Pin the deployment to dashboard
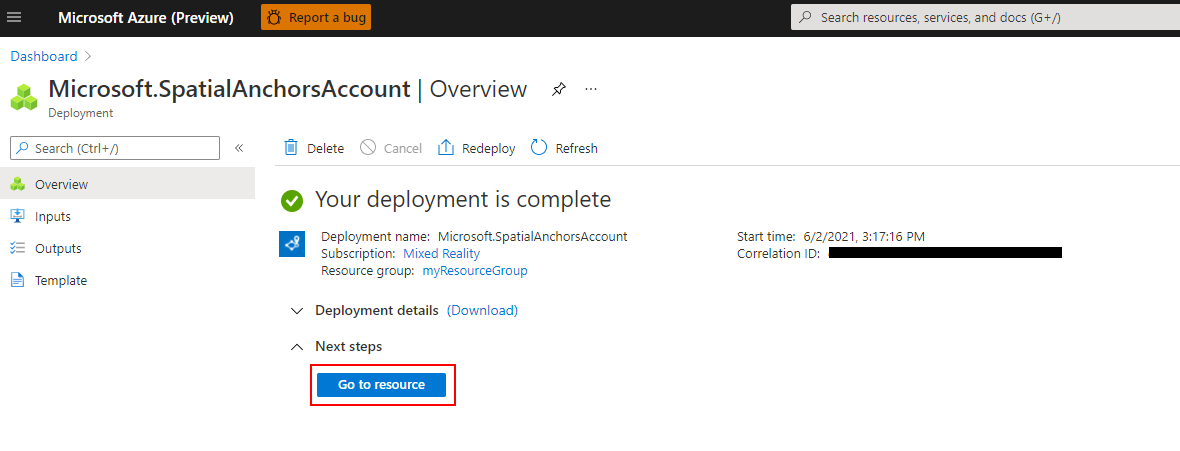The height and width of the screenshot is (451, 1180). [x=558, y=90]
